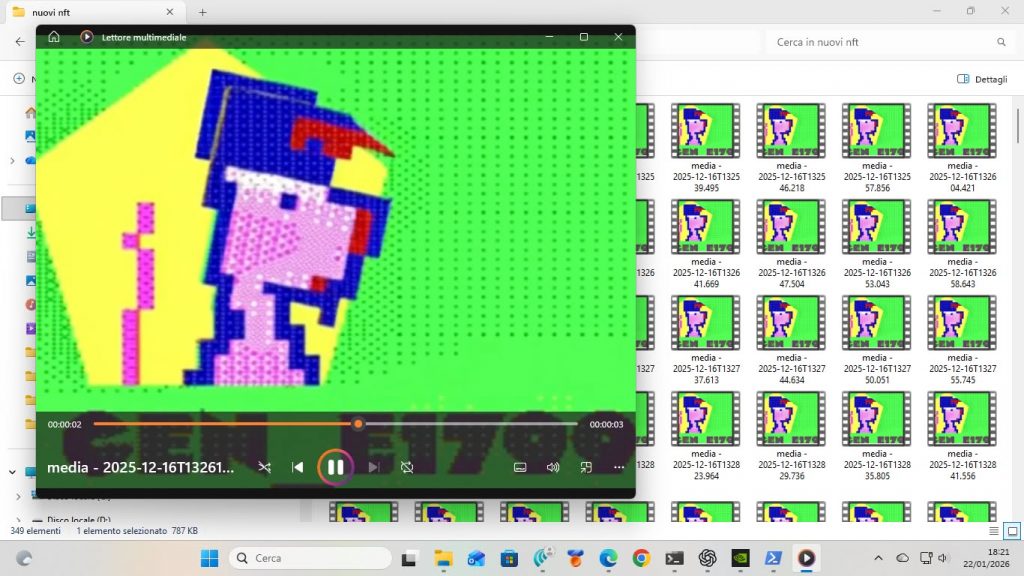Click the Cerca in nuovi nft search box

pyautogui.click(x=880, y=42)
